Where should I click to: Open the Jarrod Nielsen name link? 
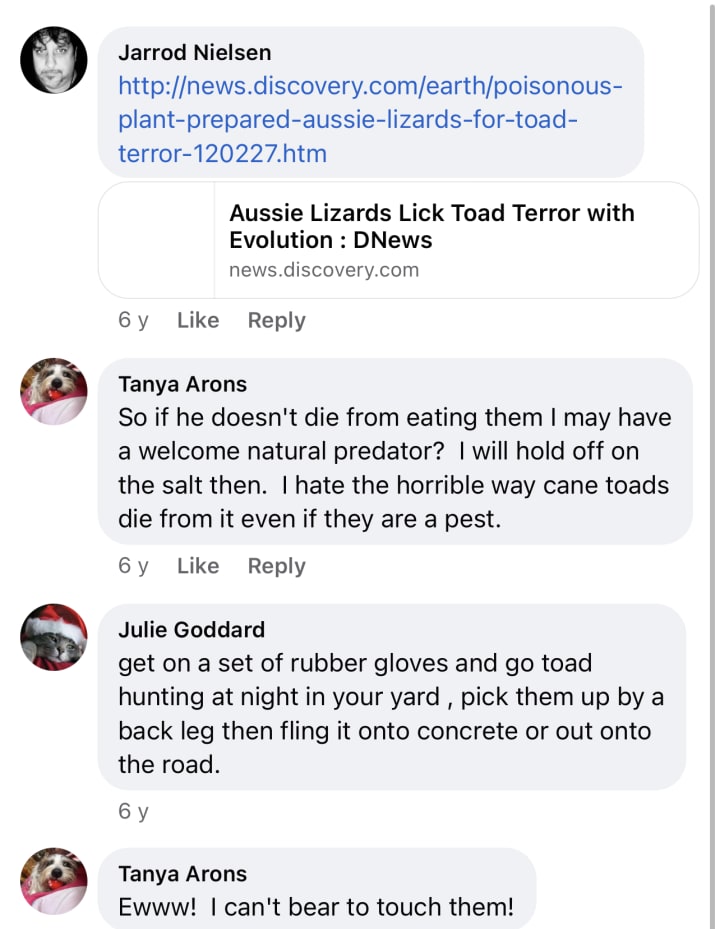click(195, 52)
